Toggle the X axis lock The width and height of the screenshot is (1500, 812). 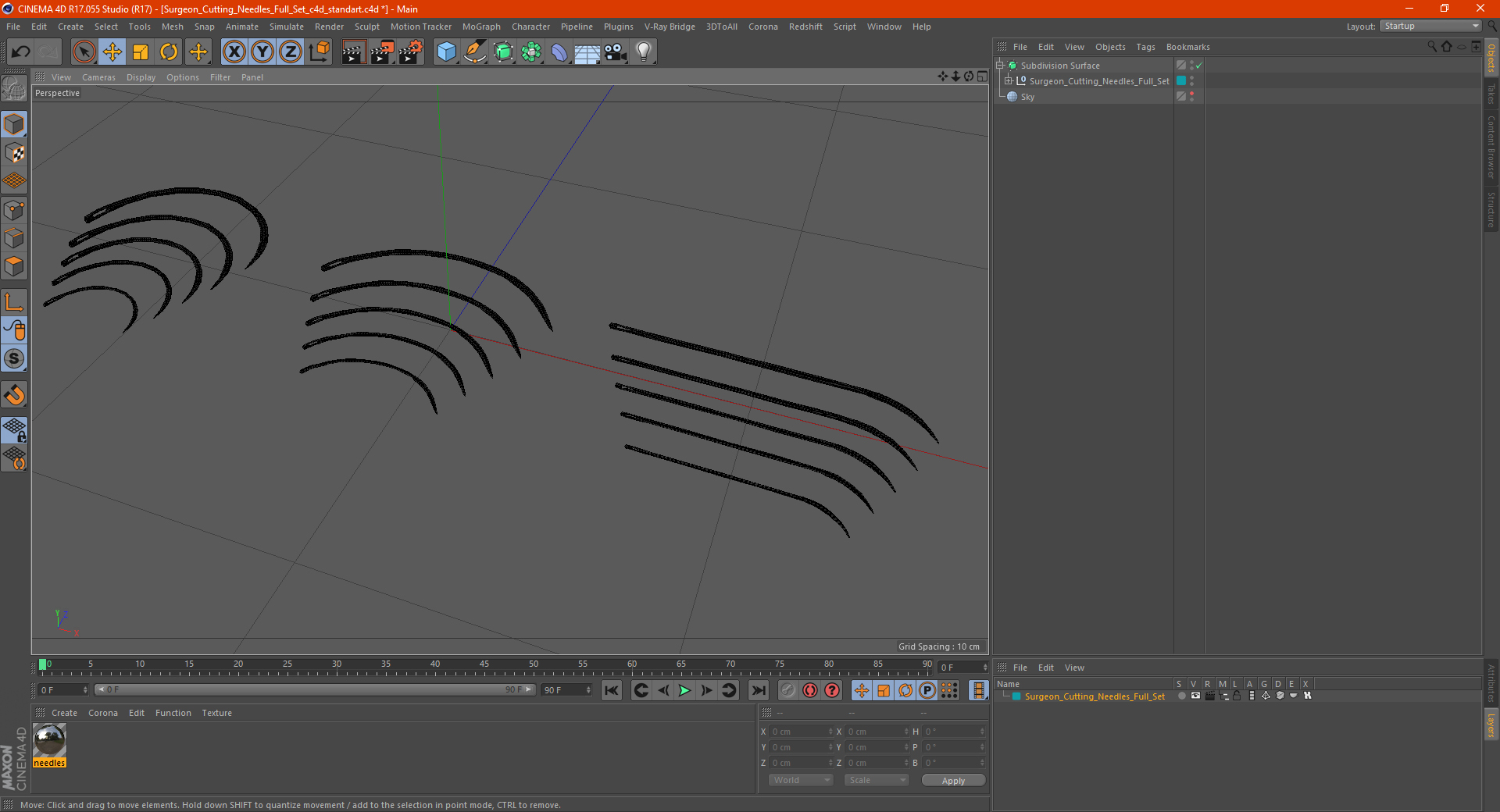(234, 52)
